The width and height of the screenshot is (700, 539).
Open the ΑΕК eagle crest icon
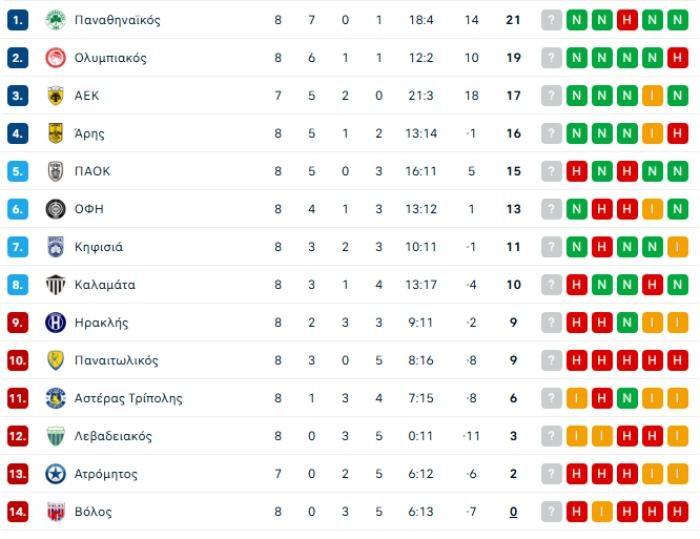coord(56,96)
